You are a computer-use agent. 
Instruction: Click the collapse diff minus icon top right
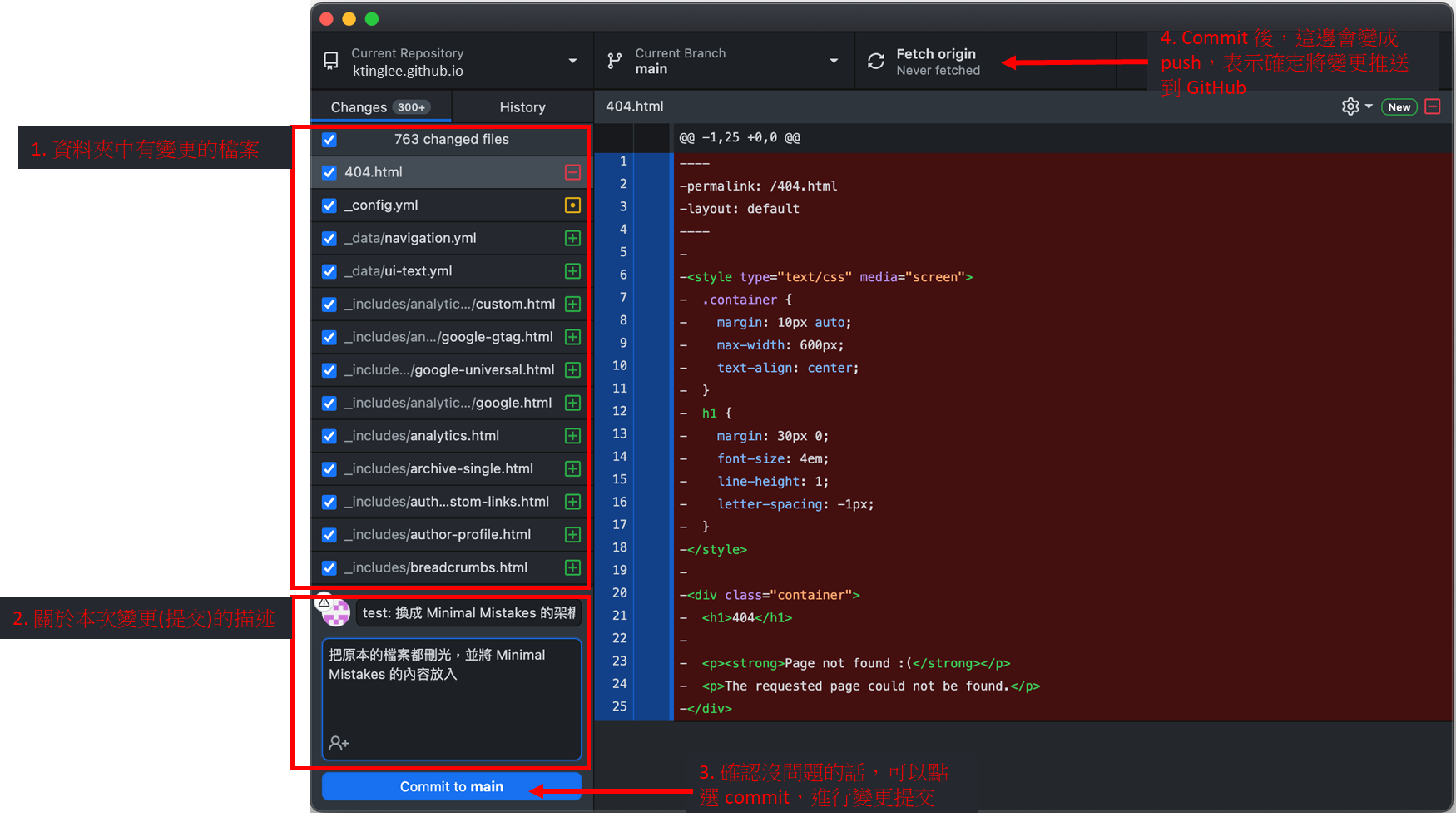point(1432,106)
